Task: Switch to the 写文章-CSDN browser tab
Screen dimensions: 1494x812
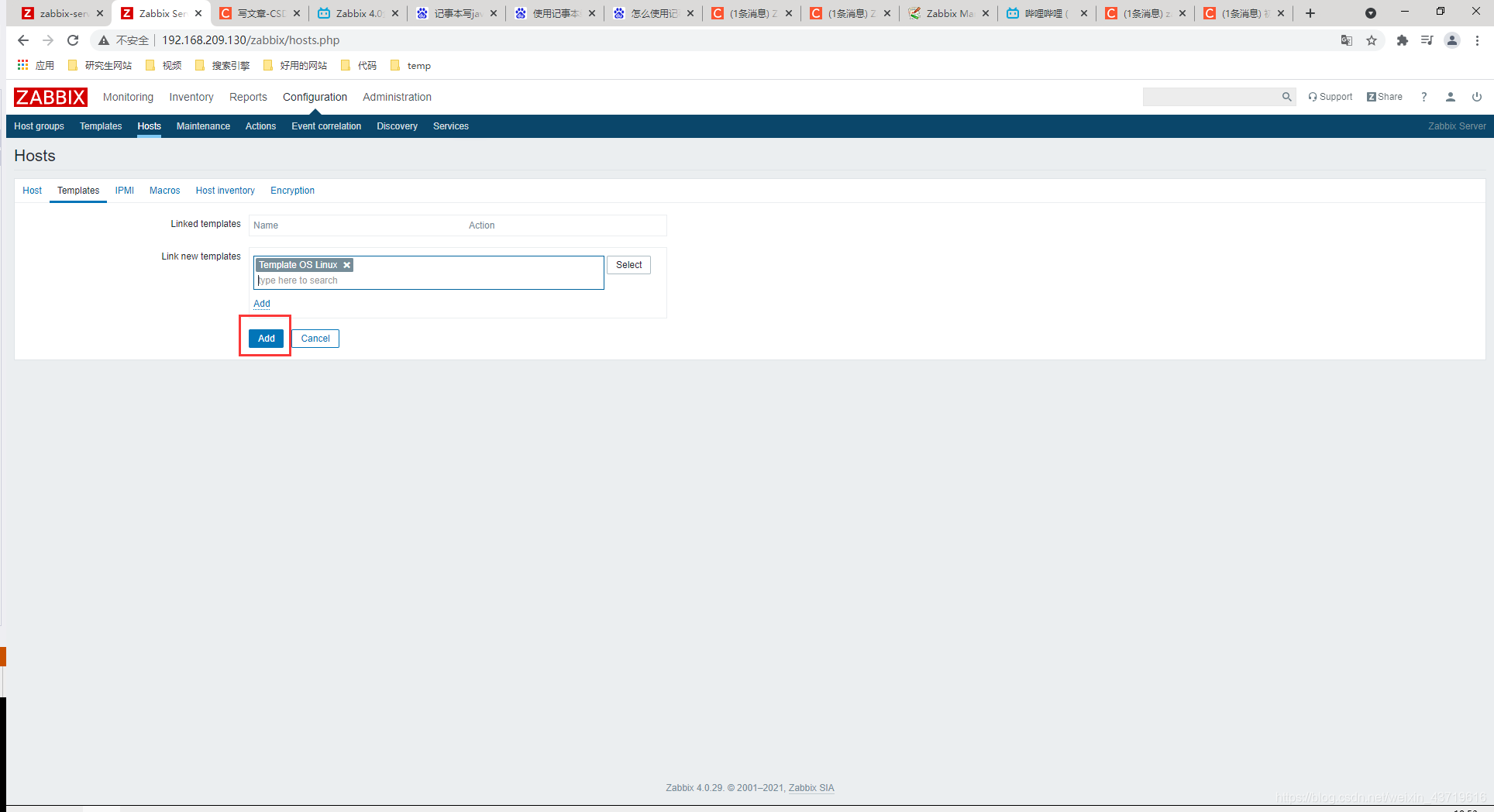Action: (x=260, y=13)
